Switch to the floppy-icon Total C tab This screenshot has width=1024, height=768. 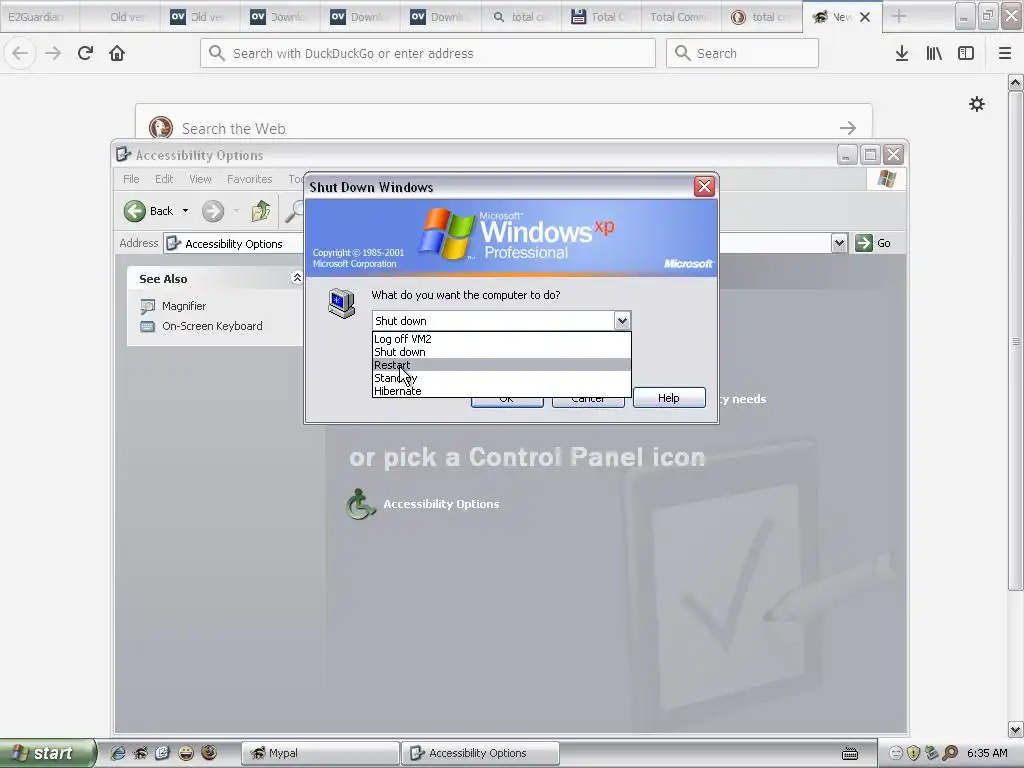click(x=601, y=17)
